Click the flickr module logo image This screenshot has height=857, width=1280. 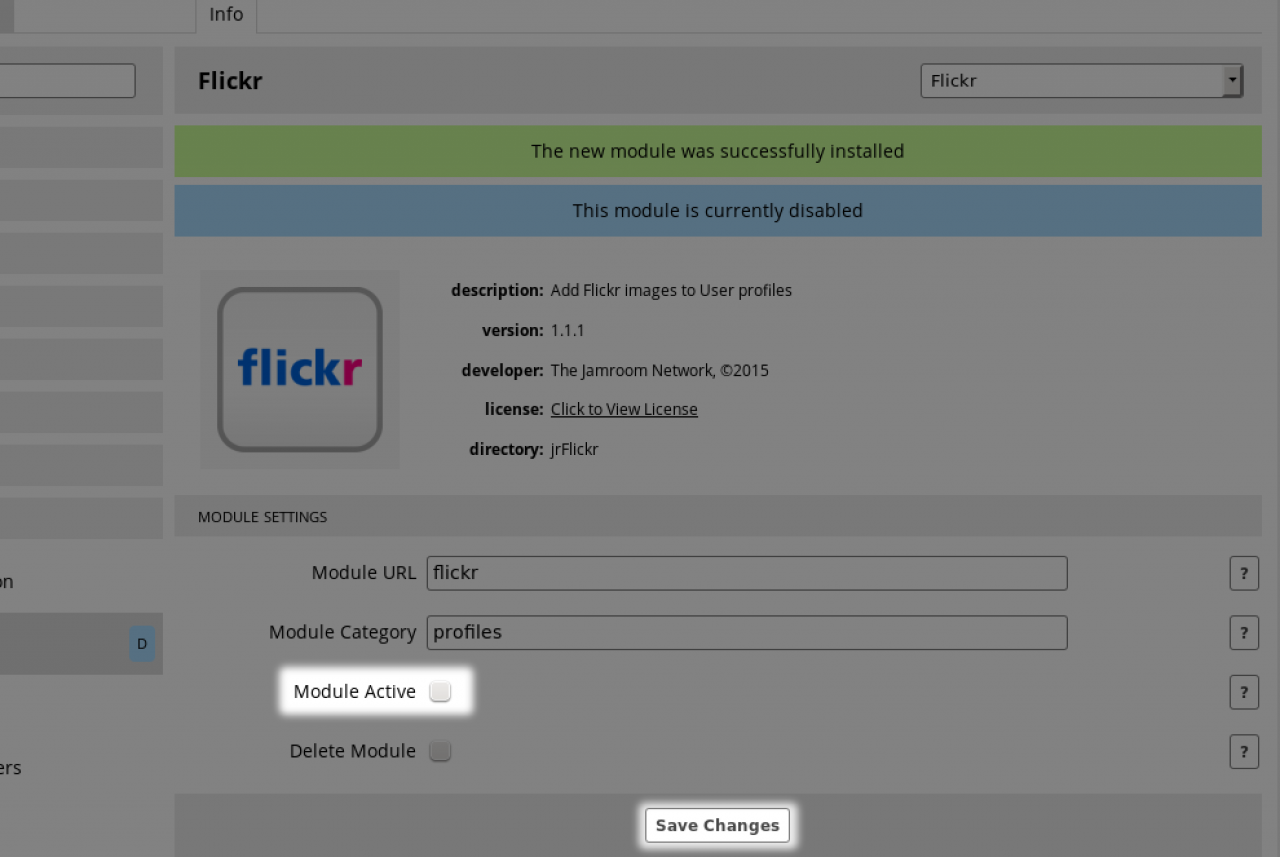point(300,369)
